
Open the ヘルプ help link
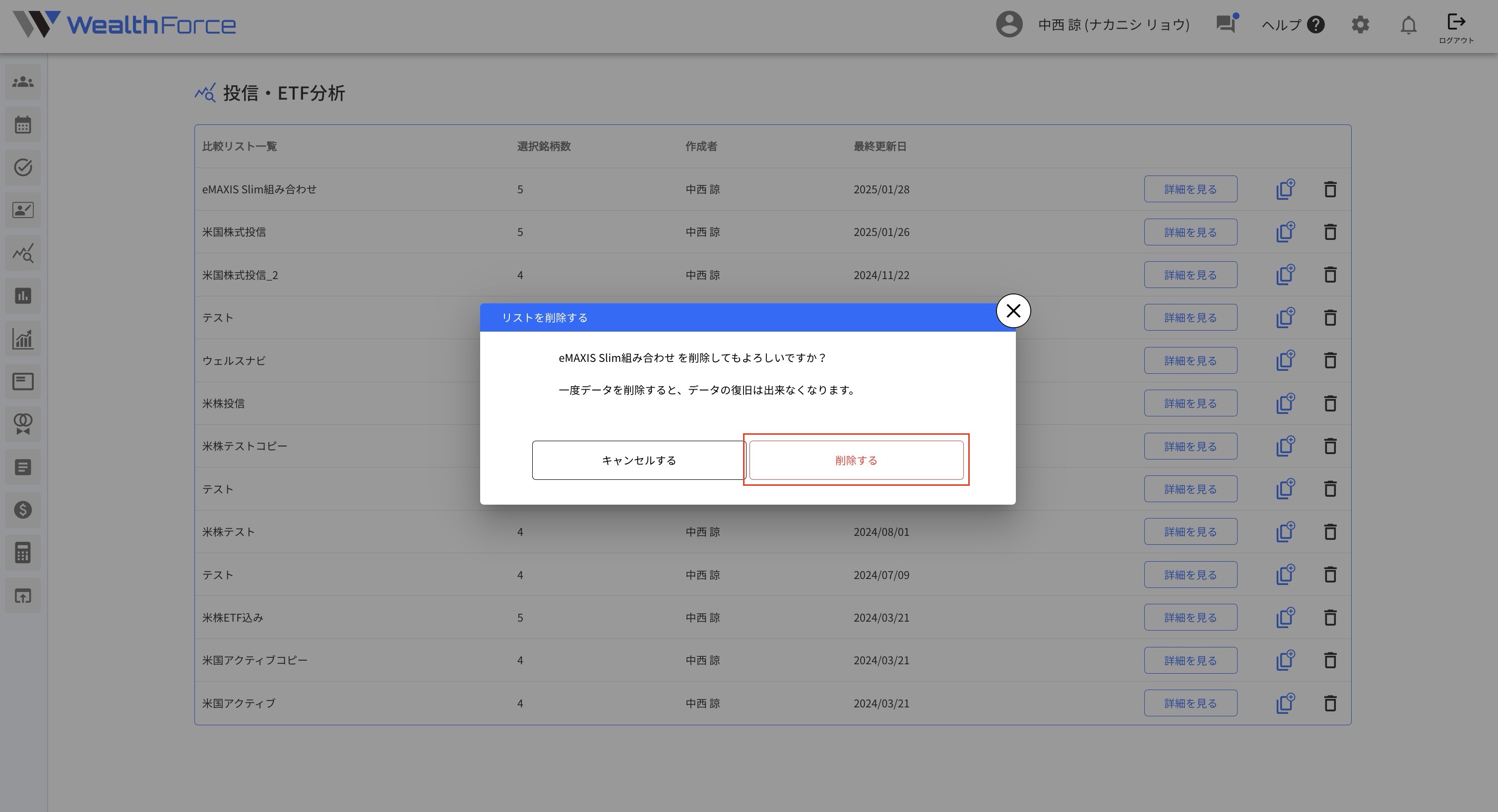(1293, 24)
